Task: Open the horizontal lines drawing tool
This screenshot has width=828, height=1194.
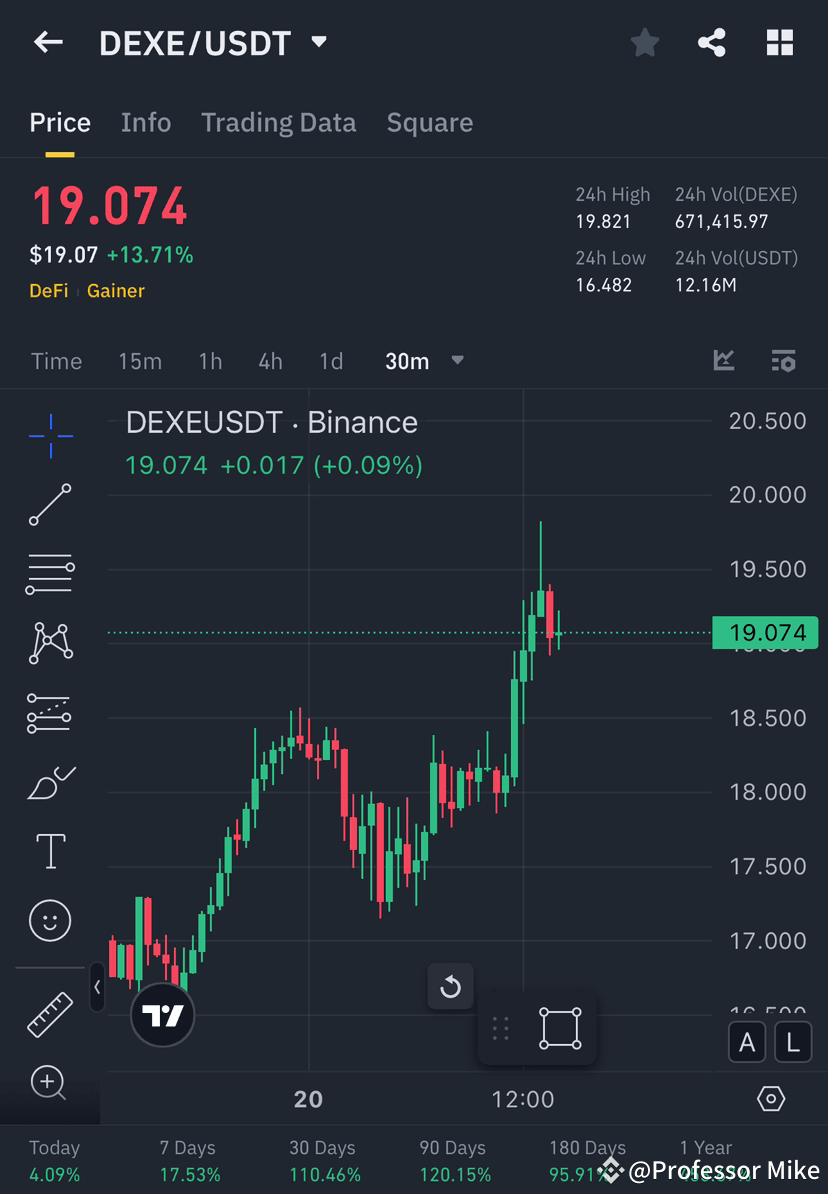Action: pyautogui.click(x=50, y=574)
